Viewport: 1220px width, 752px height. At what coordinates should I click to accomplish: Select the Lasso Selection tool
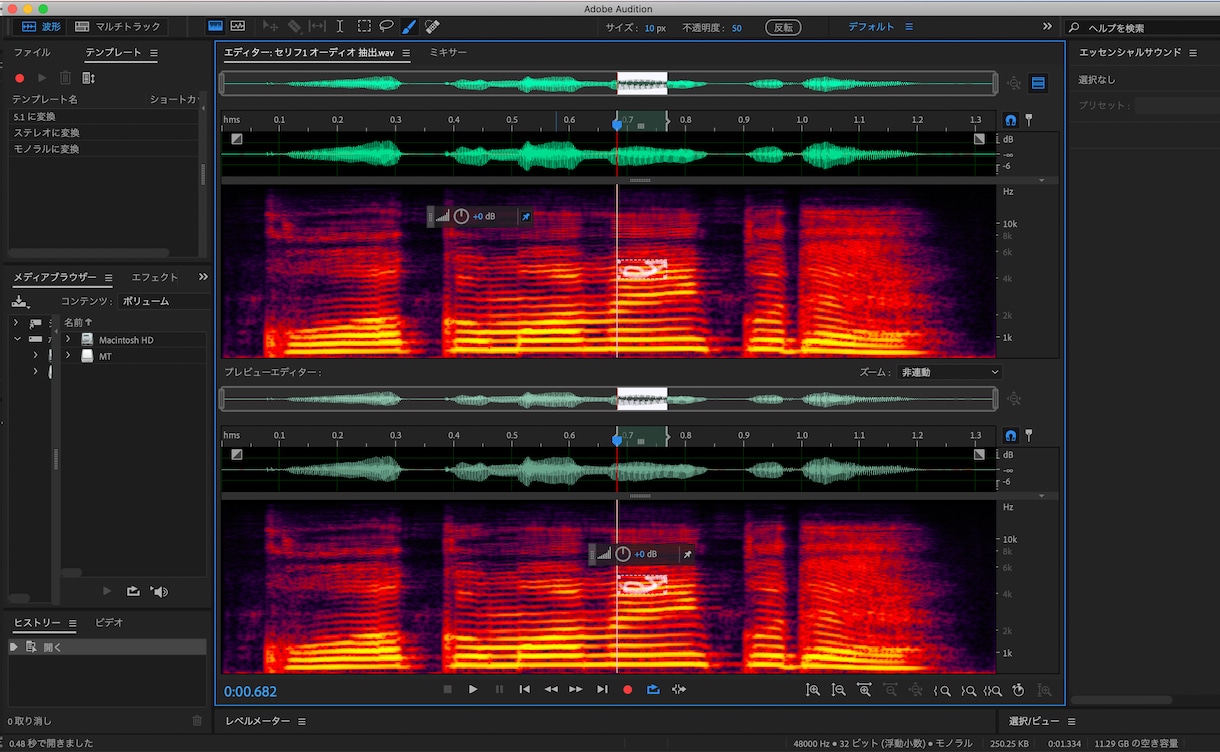click(386, 27)
